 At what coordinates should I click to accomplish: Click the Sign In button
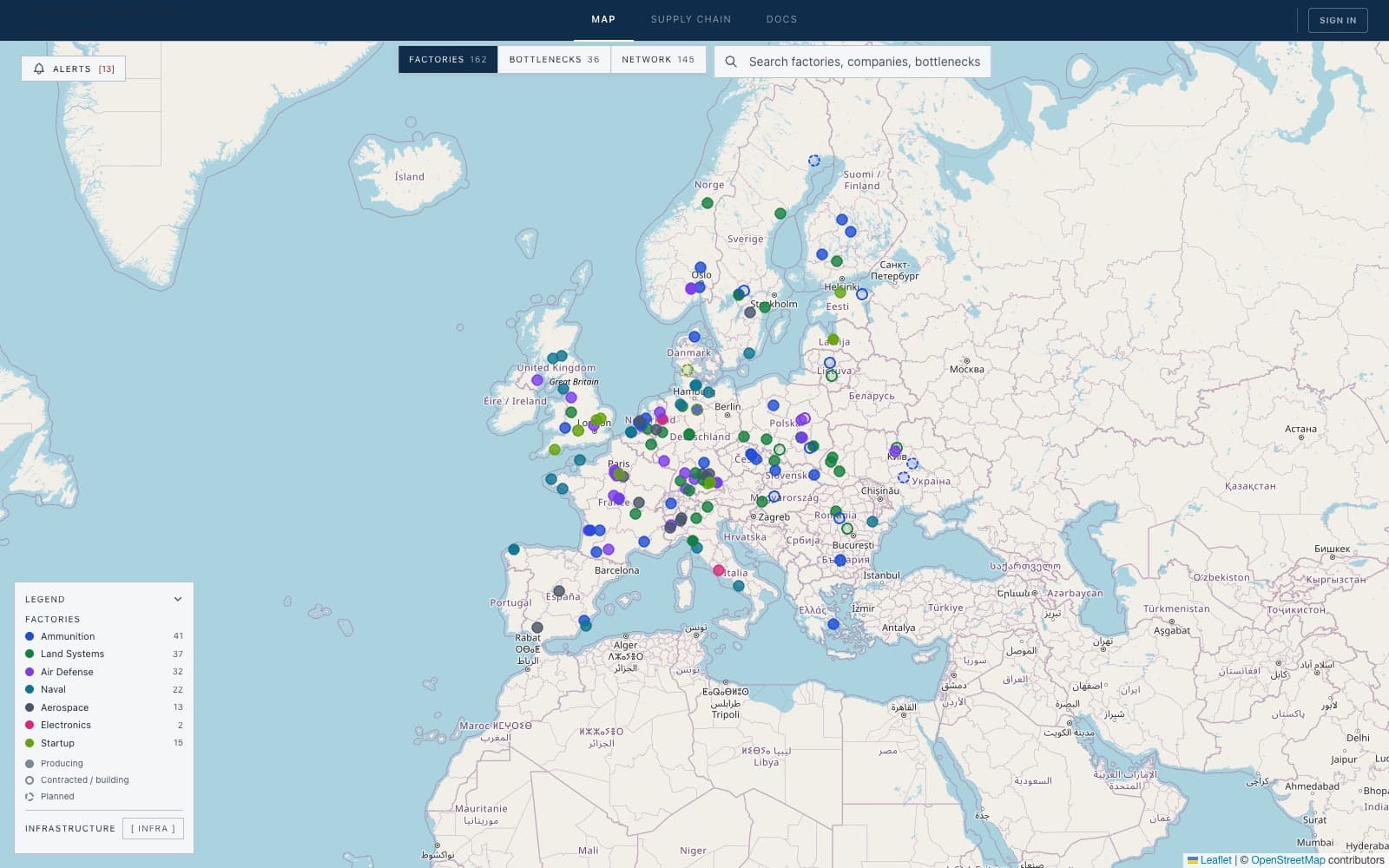coord(1338,20)
